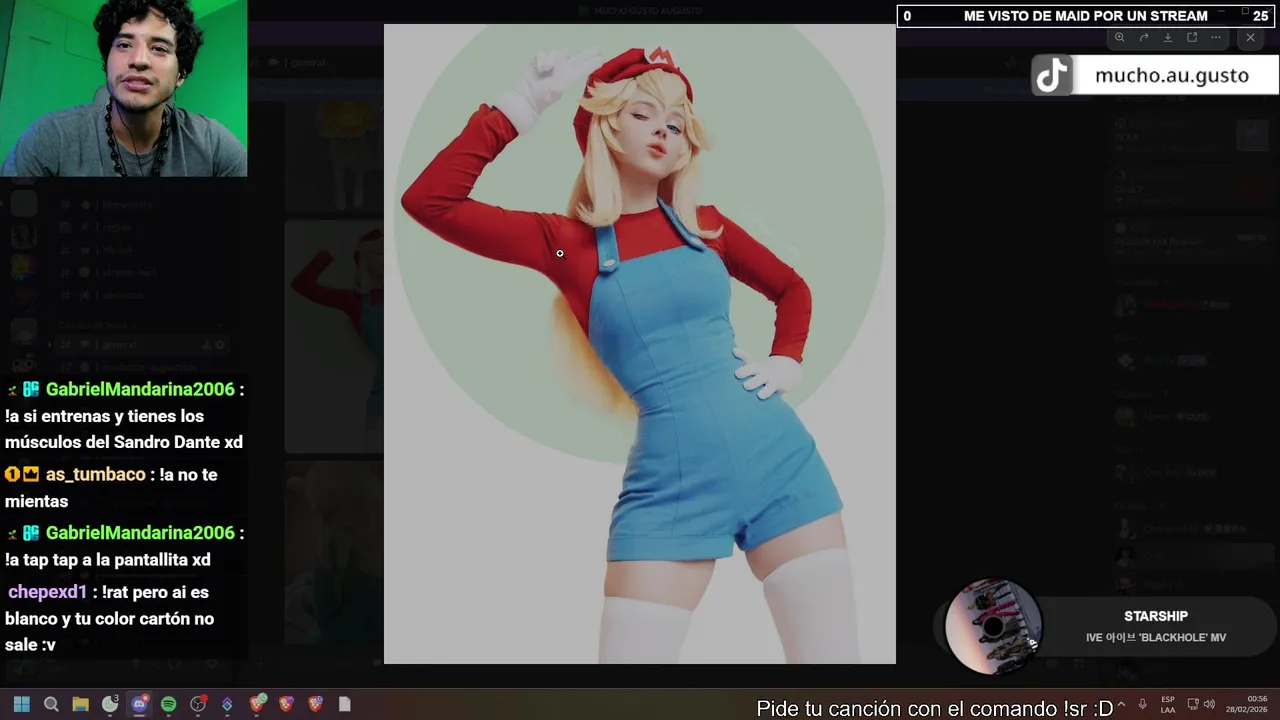Click the as_tumbaco username in chat
Viewport: 1280px width, 720px height.
tap(95, 474)
